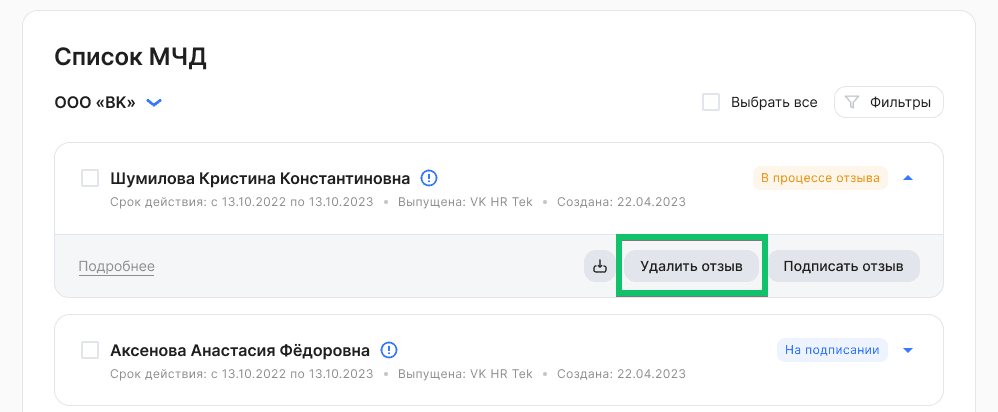998x412 pixels.
Task: Click the Удалить отзыв button
Action: 691,266
